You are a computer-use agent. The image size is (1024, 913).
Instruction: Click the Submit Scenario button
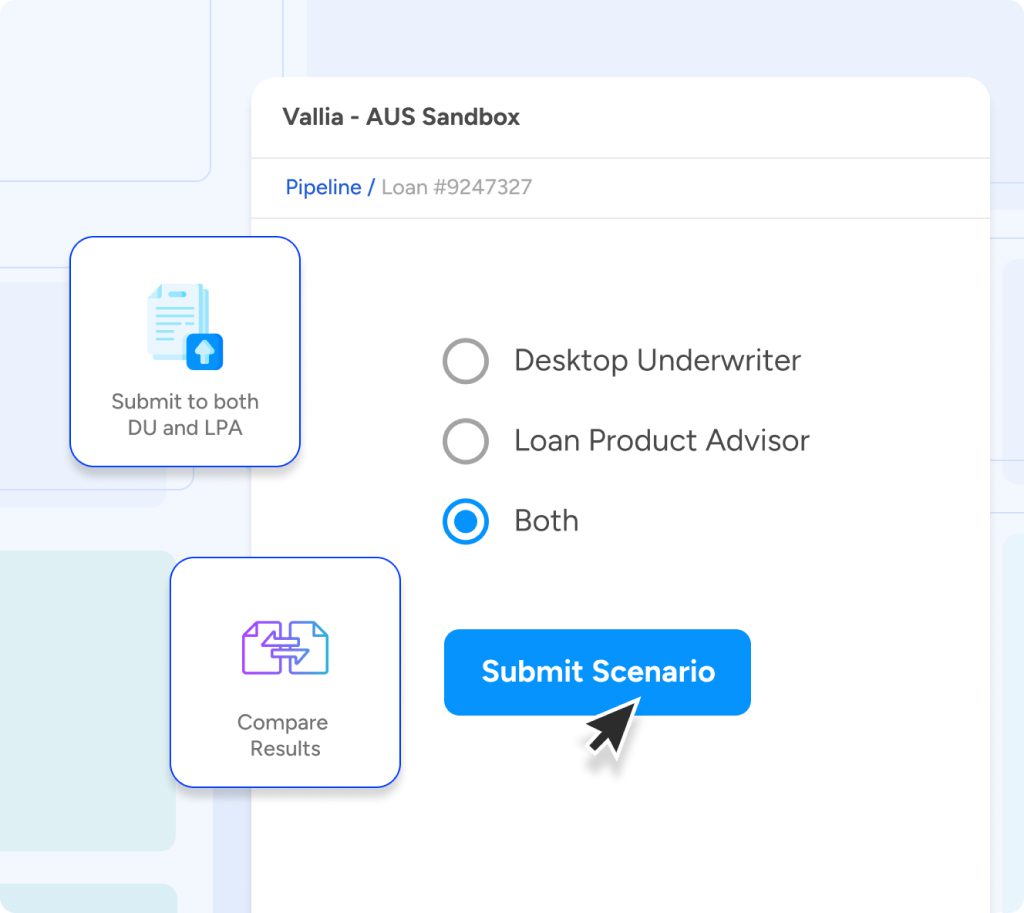[x=597, y=672]
